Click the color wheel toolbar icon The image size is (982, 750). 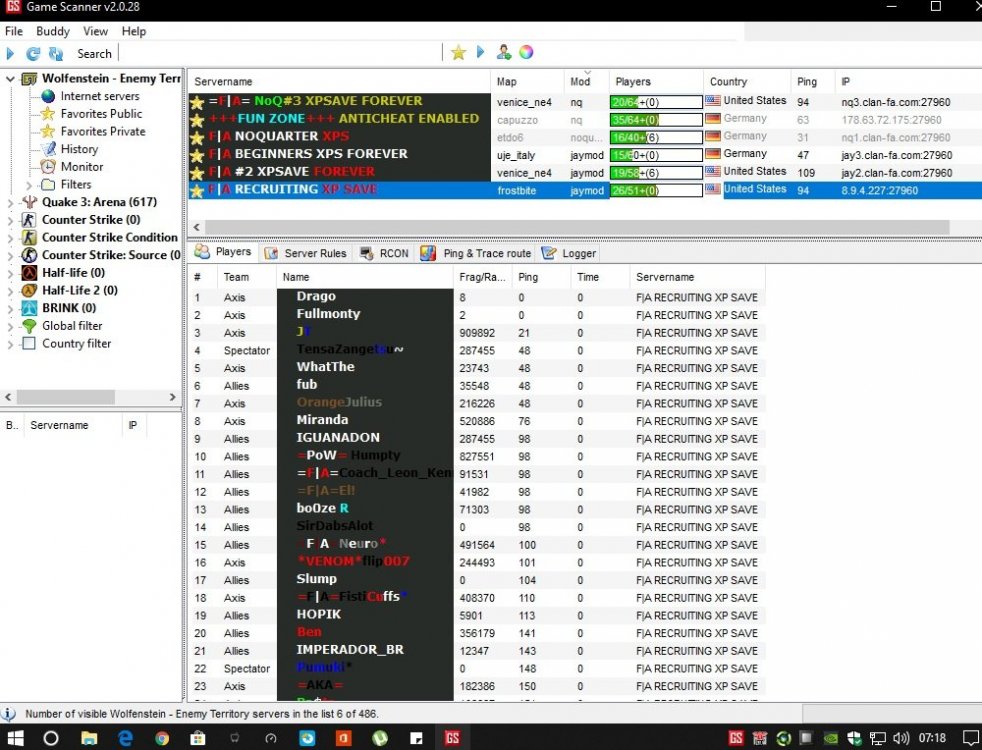coord(526,52)
